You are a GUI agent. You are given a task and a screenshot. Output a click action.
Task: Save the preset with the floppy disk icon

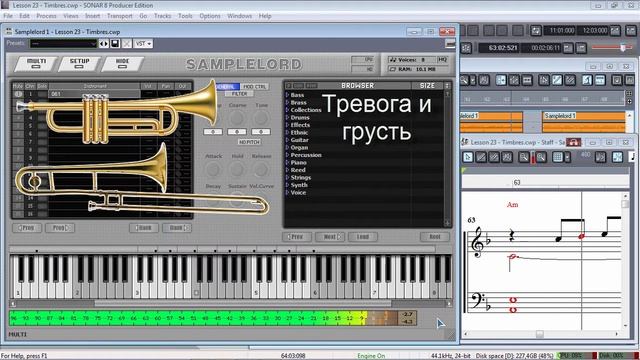[x=115, y=43]
